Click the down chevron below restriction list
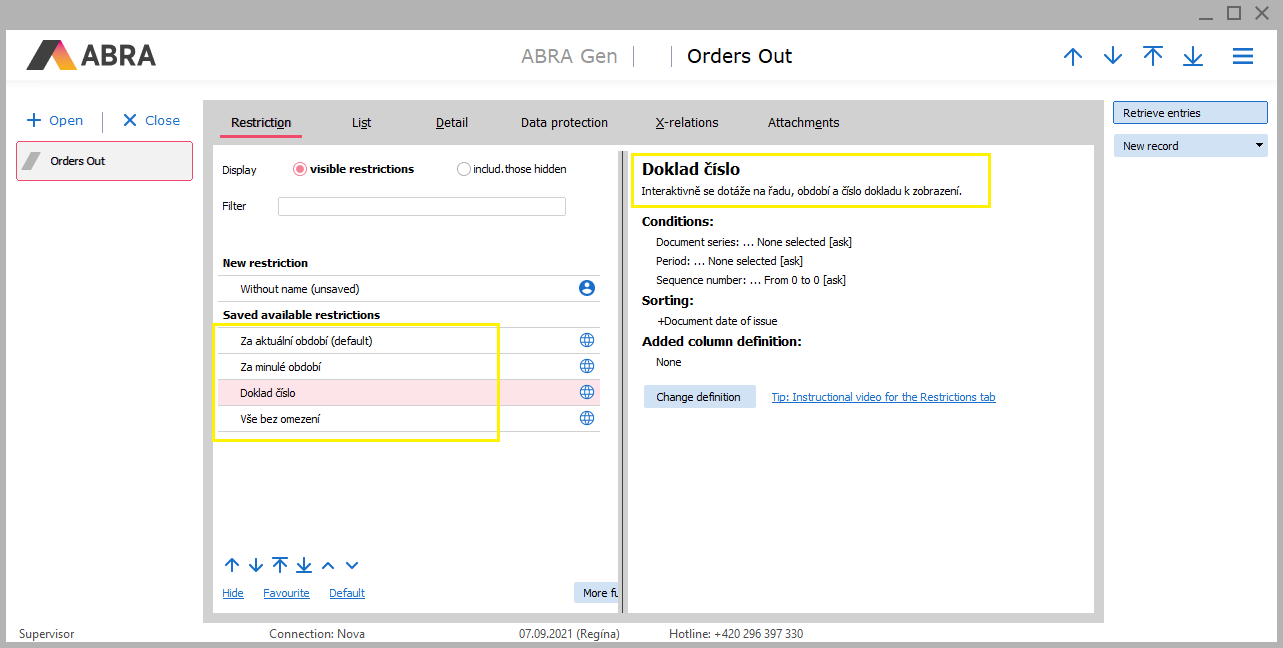1283x648 pixels. pyautogui.click(x=352, y=566)
